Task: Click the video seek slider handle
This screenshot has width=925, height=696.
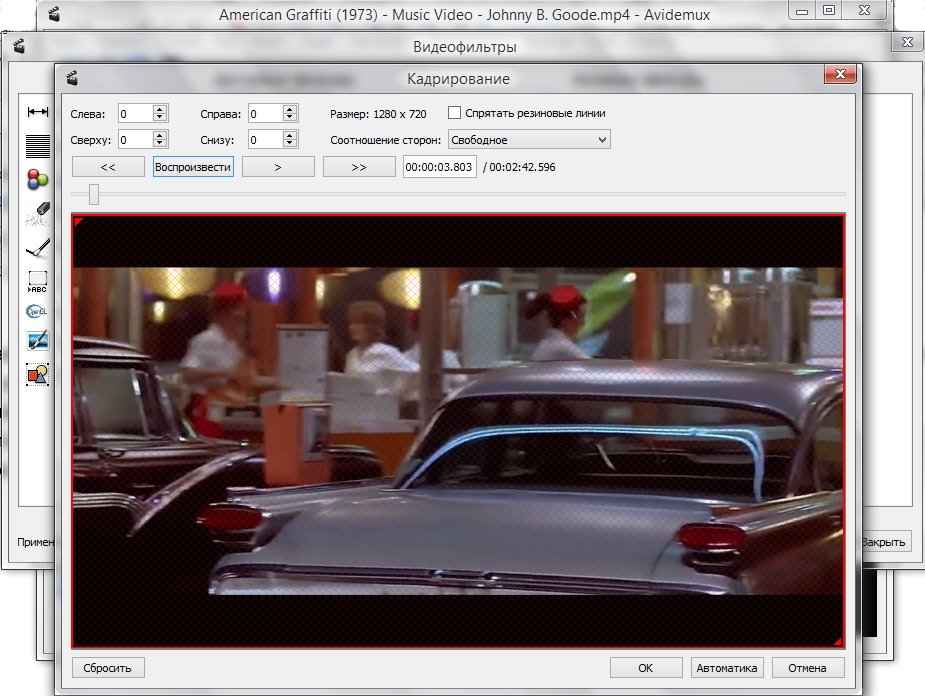Action: pyautogui.click(x=94, y=194)
